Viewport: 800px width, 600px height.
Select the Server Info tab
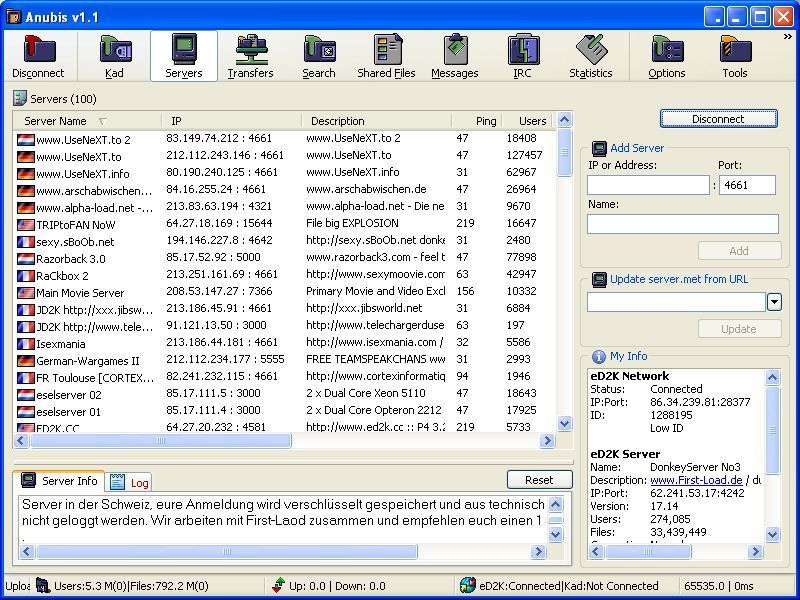coord(60,482)
